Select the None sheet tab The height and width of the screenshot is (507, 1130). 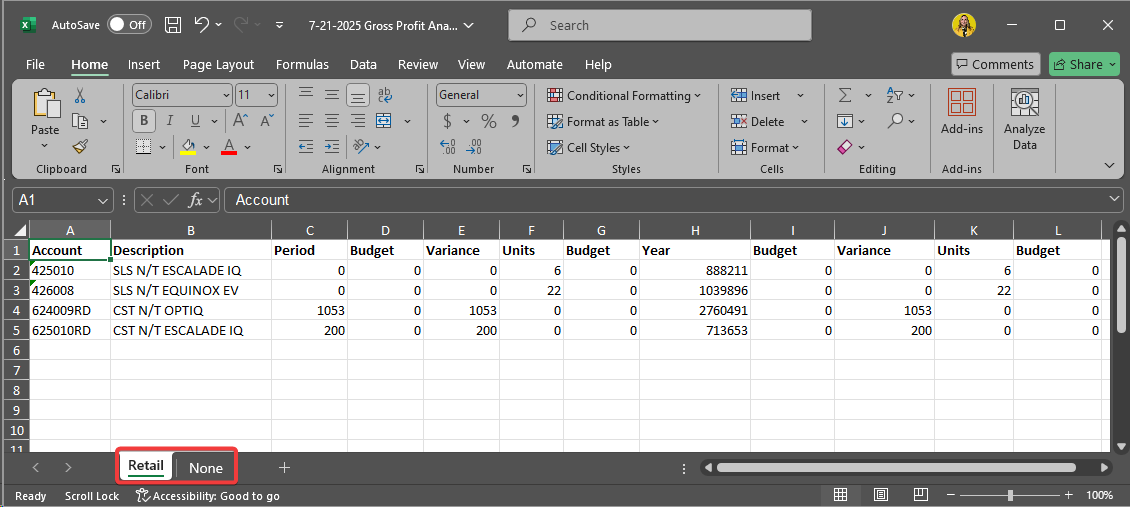(206, 468)
